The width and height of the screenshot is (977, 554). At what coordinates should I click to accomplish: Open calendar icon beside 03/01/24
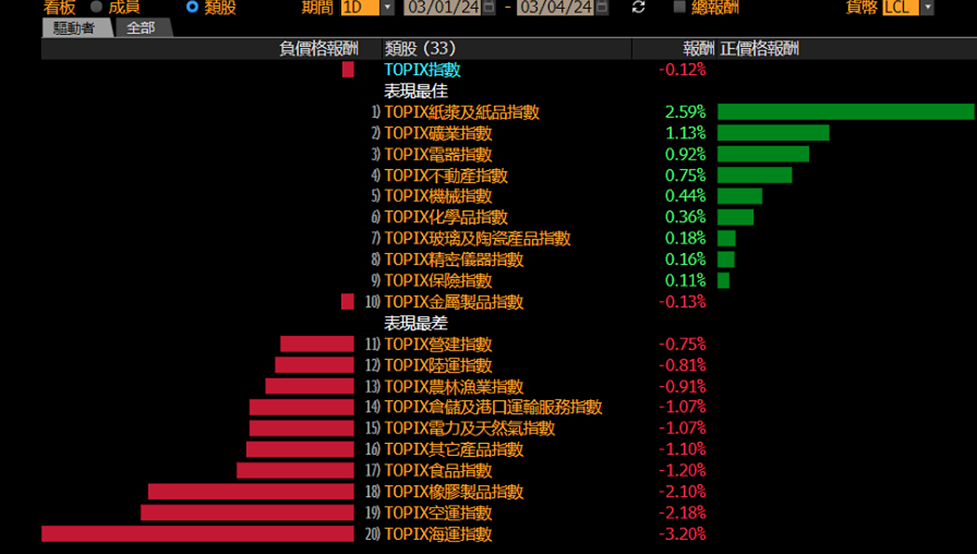489,7
